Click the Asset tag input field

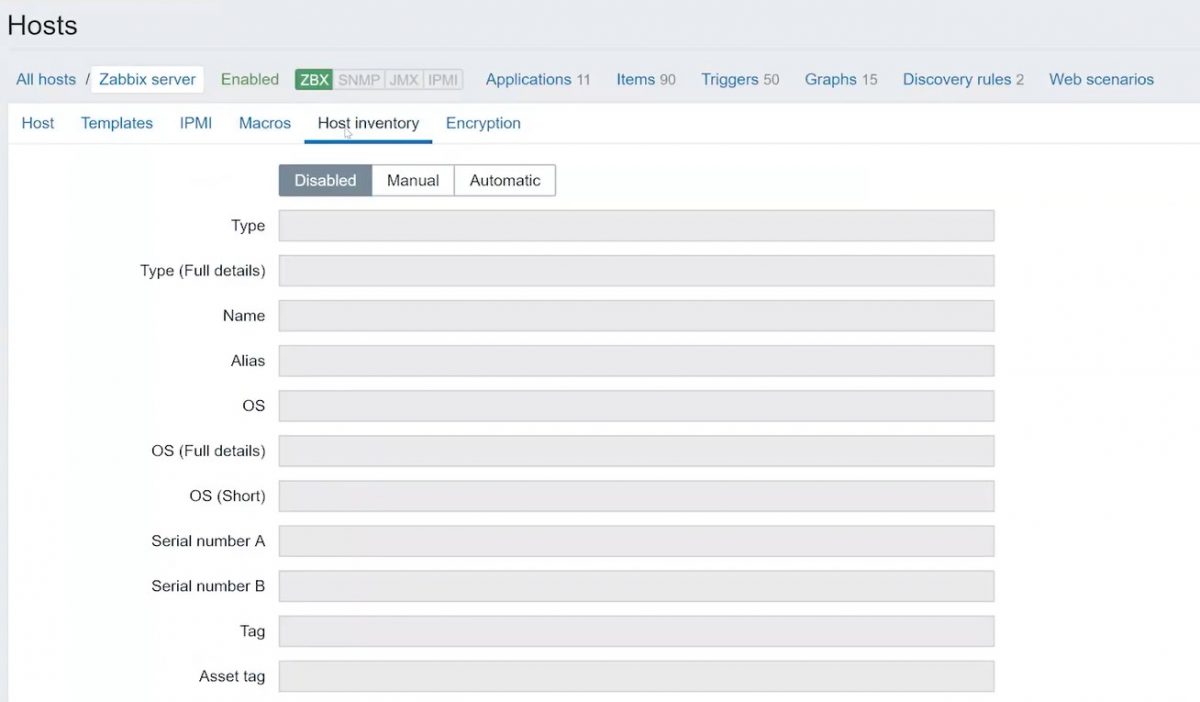coord(636,676)
